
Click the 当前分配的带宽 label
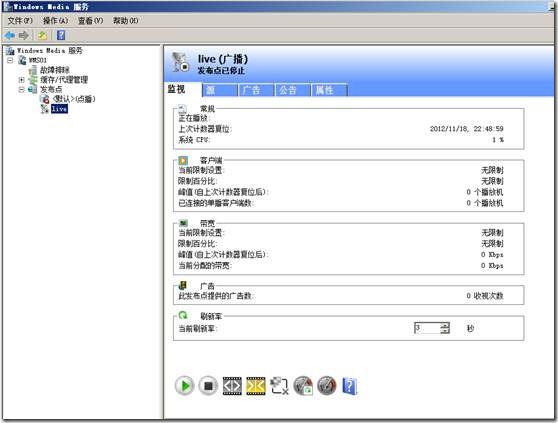(x=205, y=265)
